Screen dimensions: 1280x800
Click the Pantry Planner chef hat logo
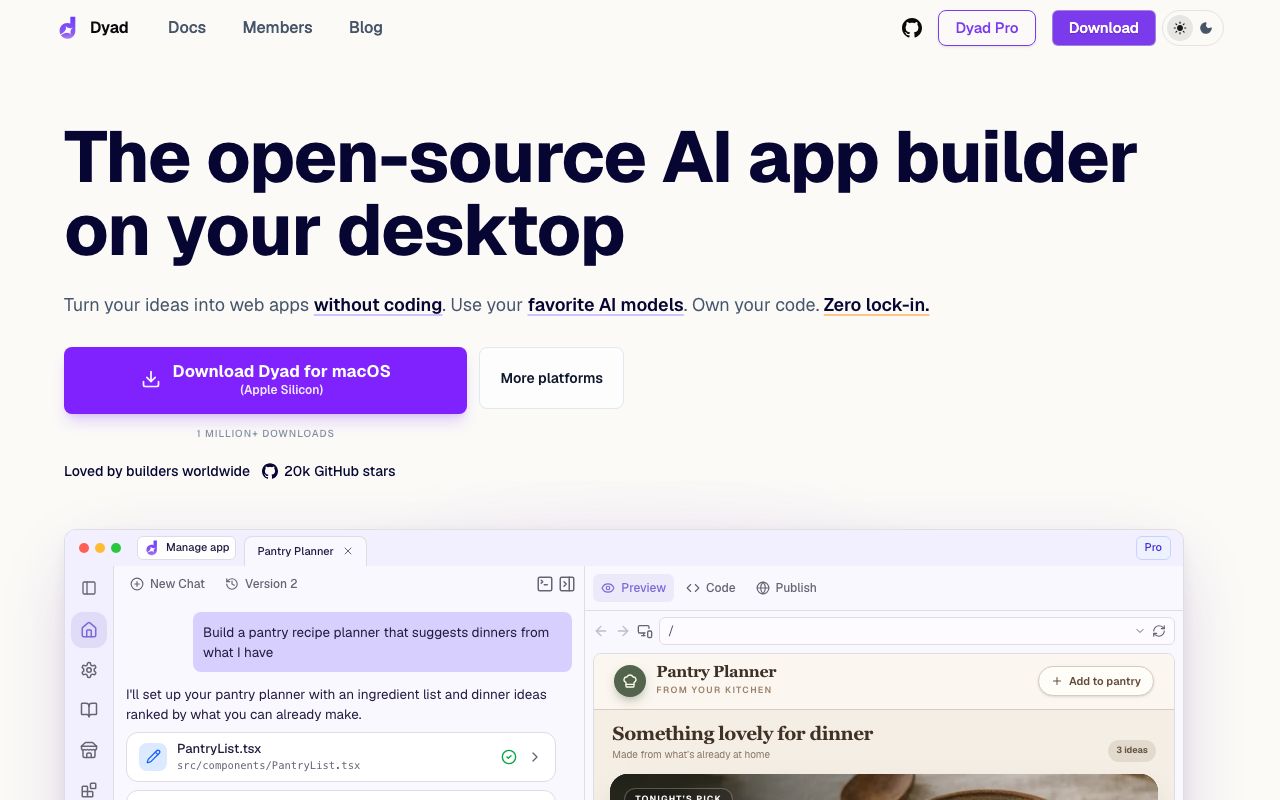630,681
